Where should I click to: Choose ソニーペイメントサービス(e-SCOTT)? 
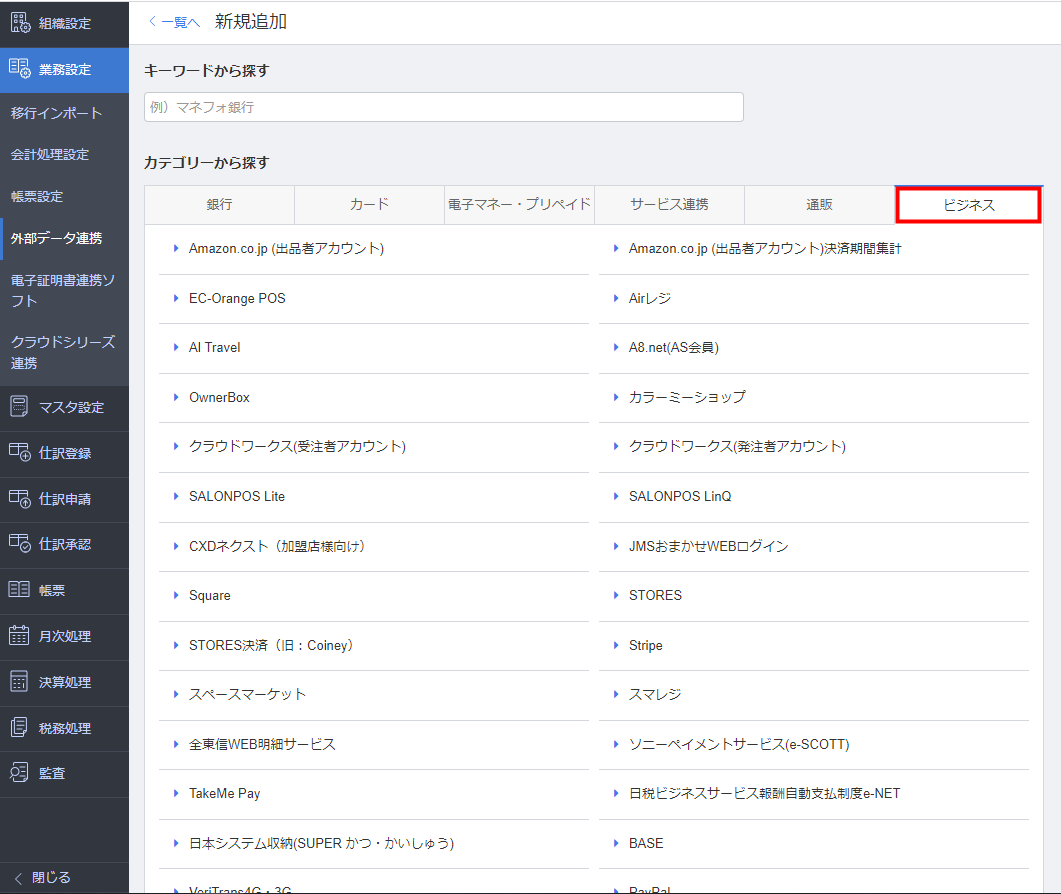pos(739,744)
